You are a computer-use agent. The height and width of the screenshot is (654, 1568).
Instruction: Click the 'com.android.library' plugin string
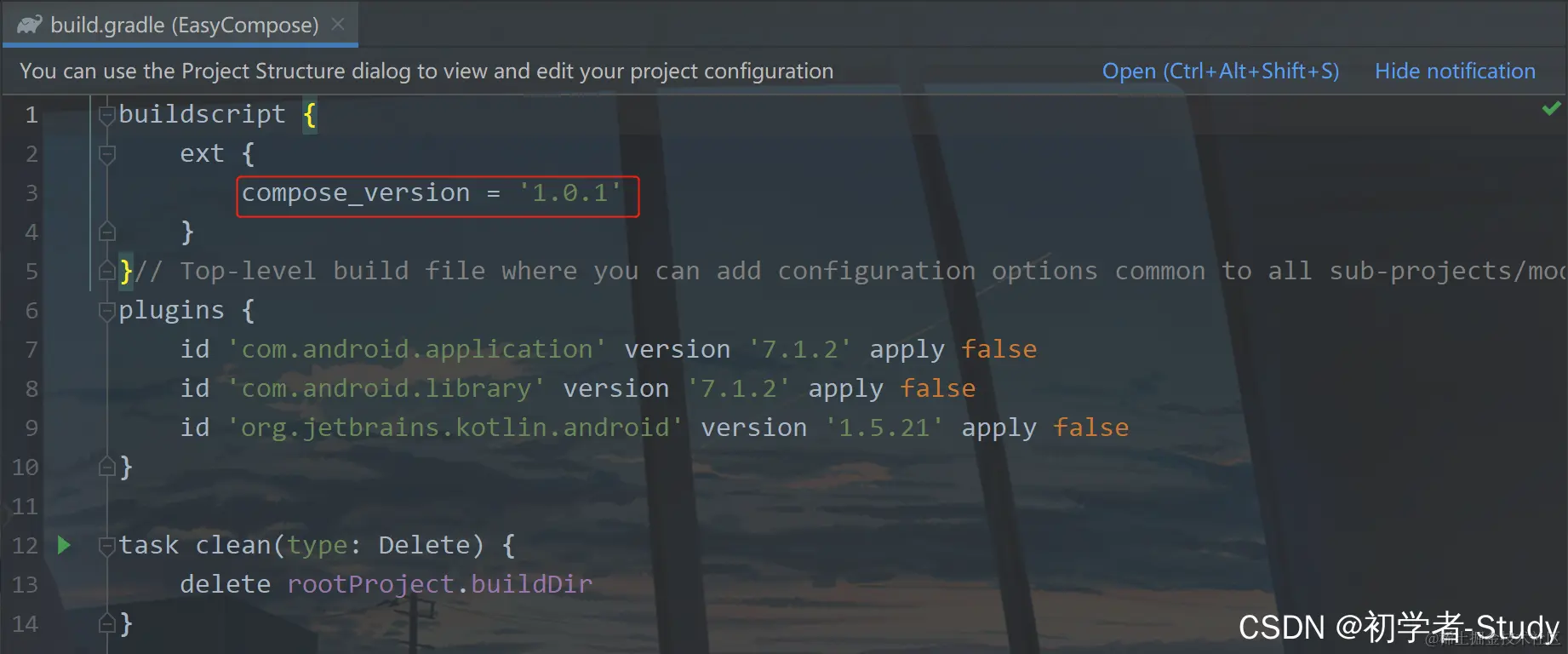[386, 388]
